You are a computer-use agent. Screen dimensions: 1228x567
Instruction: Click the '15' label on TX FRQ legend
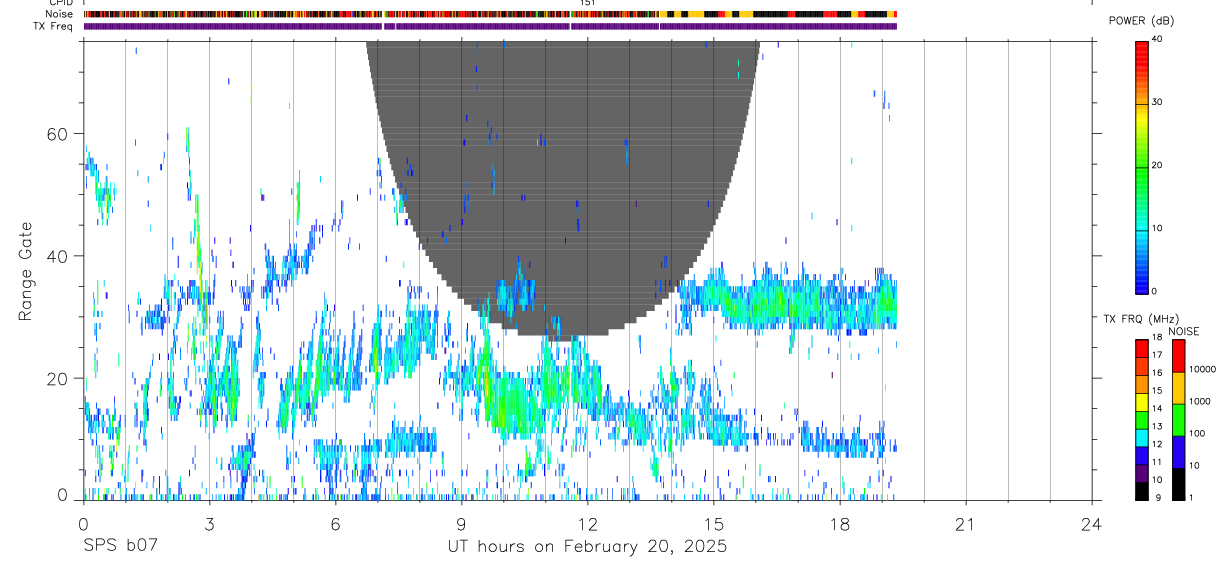[x=1157, y=391]
